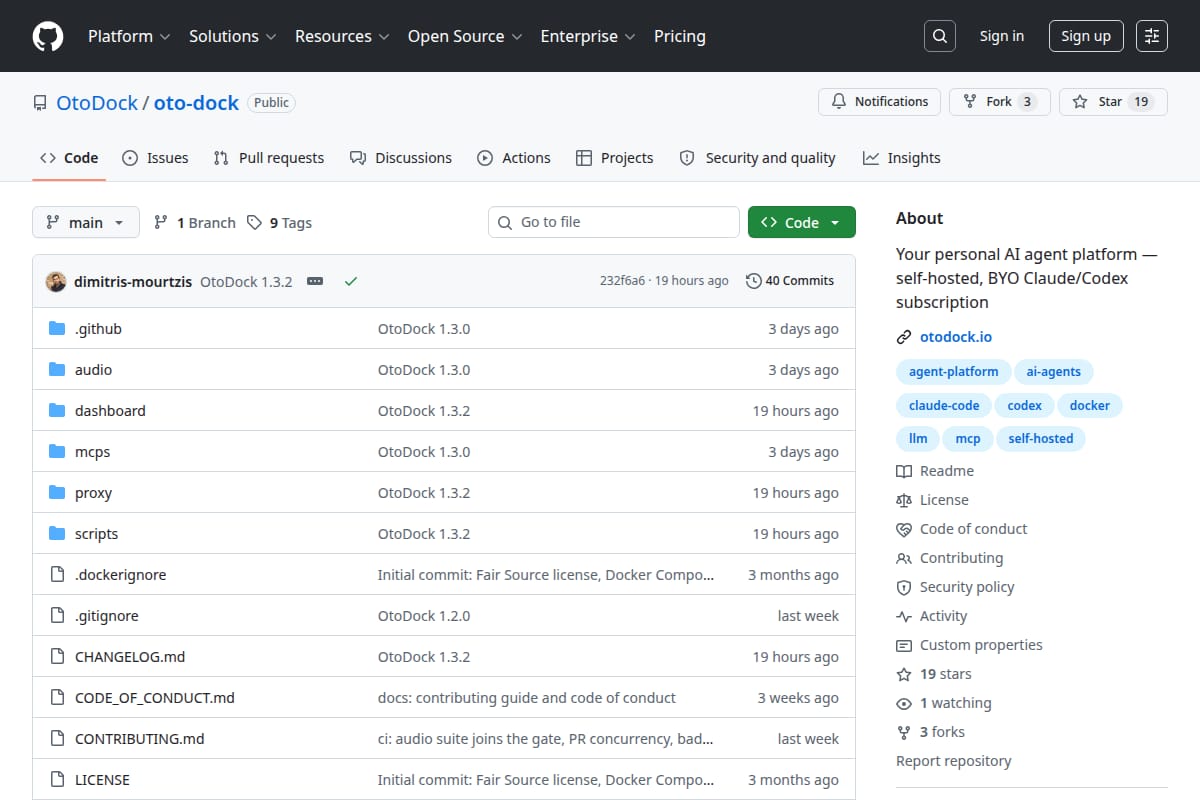Click the commit details ellipsis icon
This screenshot has width=1200, height=800.
(315, 281)
